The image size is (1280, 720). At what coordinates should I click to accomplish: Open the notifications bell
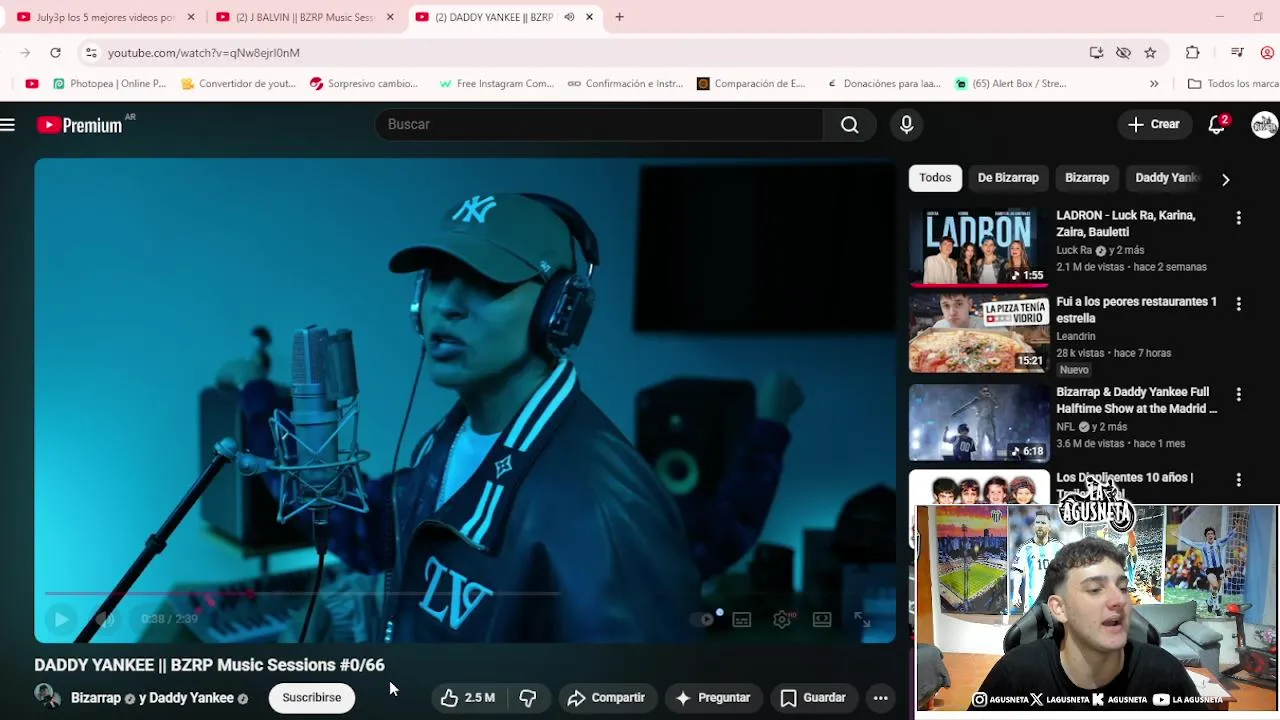[1217, 124]
